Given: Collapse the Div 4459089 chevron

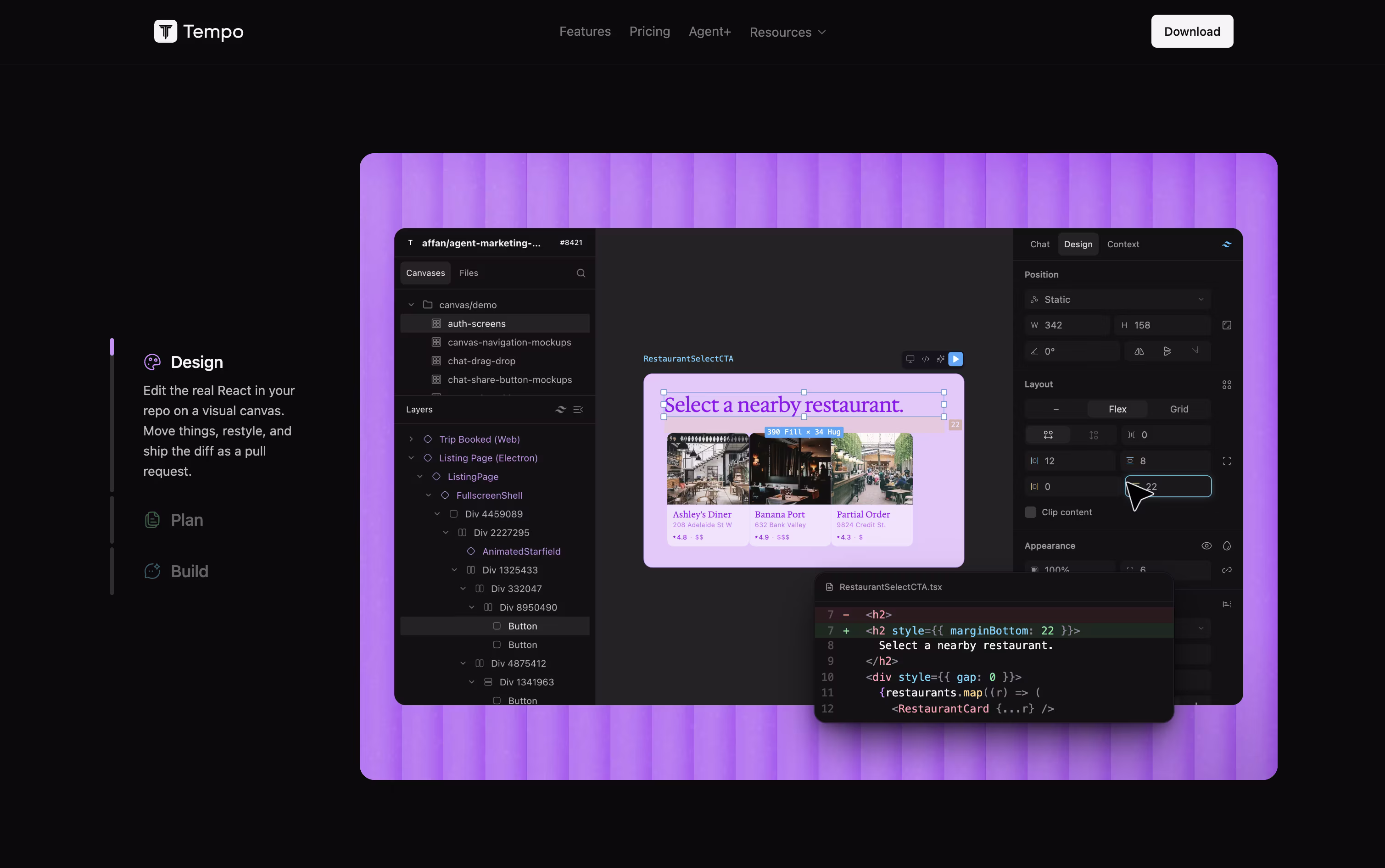Looking at the screenshot, I should (437, 514).
